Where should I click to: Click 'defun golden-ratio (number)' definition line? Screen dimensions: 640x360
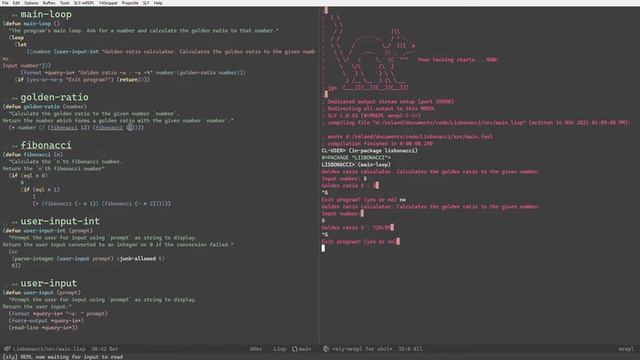coord(45,107)
